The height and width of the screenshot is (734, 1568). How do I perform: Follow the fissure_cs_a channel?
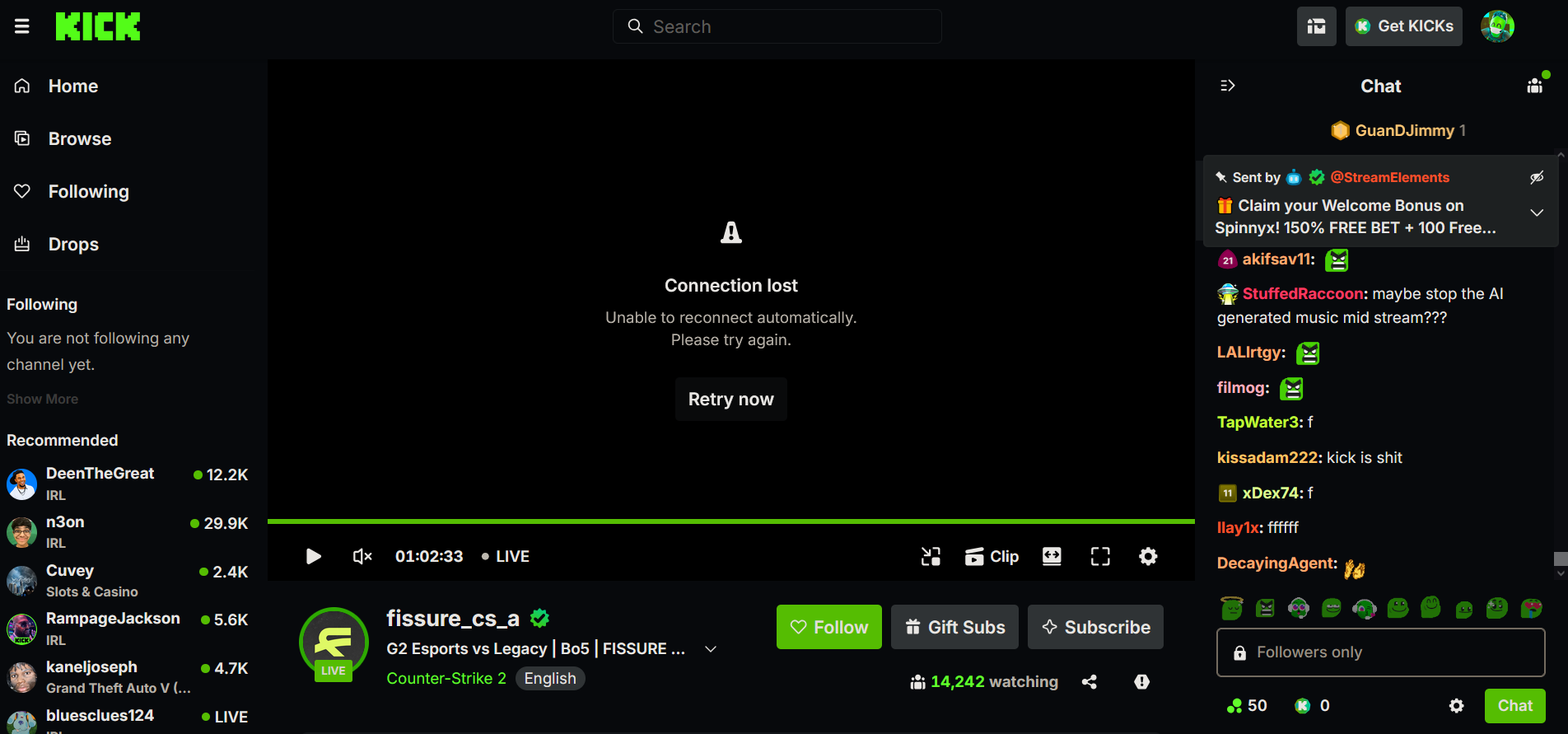coord(829,627)
